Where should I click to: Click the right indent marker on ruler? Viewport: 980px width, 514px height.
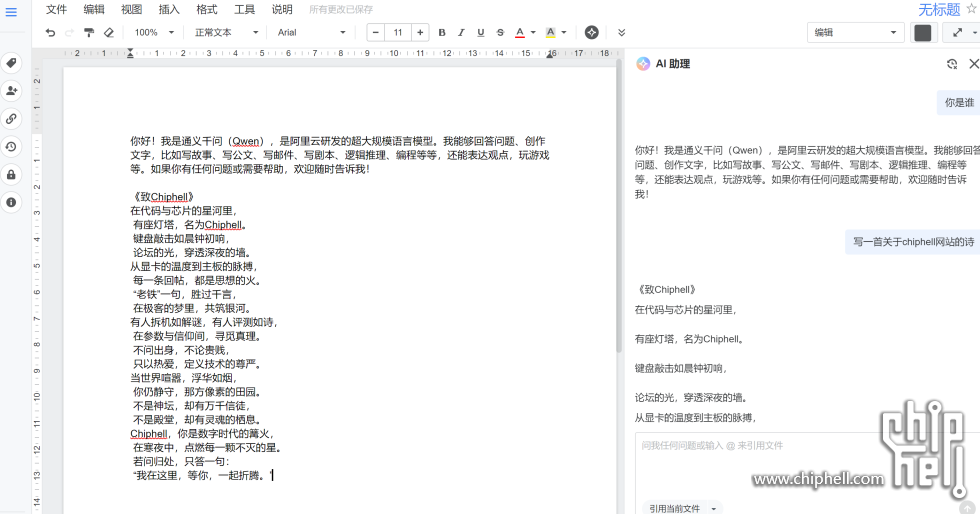551,54
